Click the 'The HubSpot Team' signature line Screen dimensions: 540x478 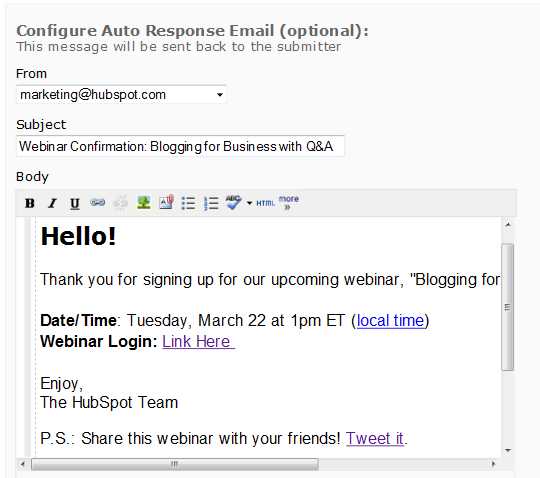[x=109, y=403]
